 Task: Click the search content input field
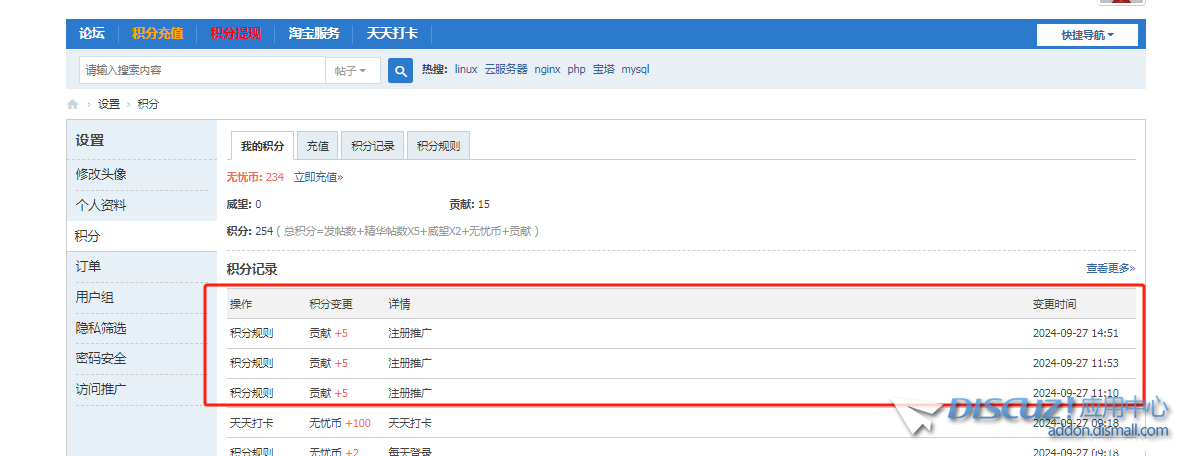tap(201, 70)
